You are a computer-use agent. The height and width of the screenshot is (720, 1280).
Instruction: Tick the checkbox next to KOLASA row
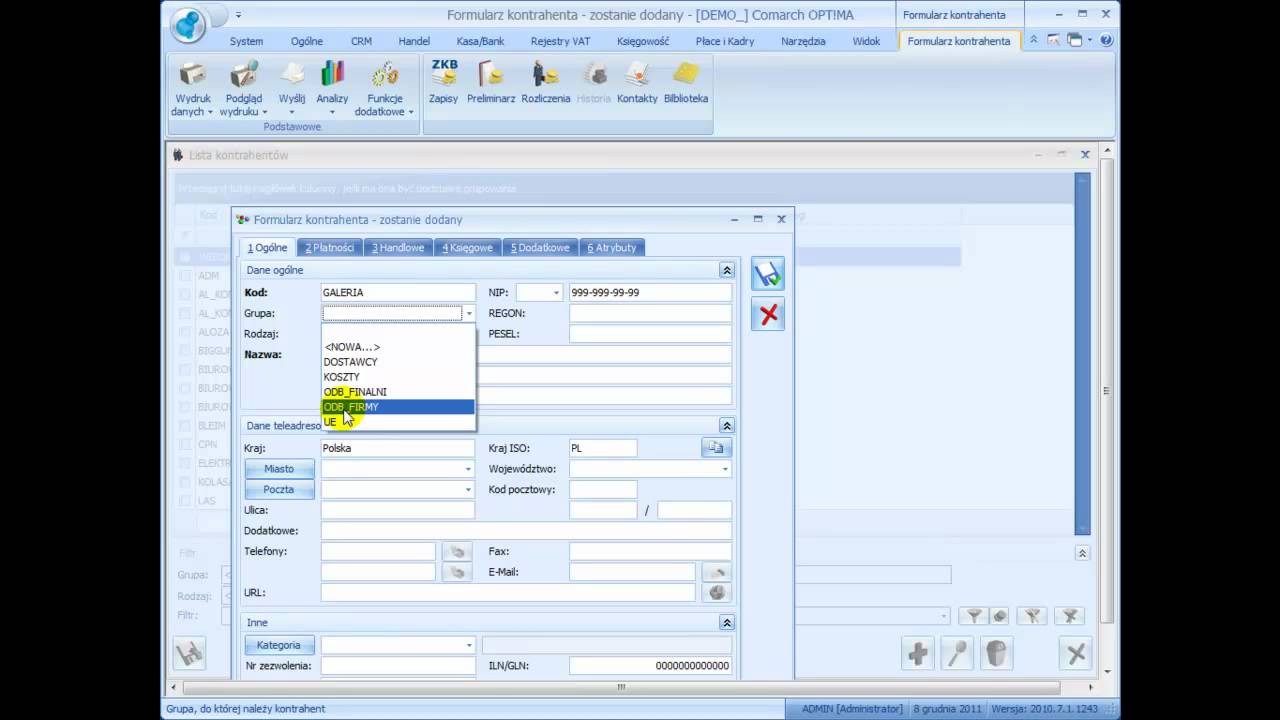(185, 482)
